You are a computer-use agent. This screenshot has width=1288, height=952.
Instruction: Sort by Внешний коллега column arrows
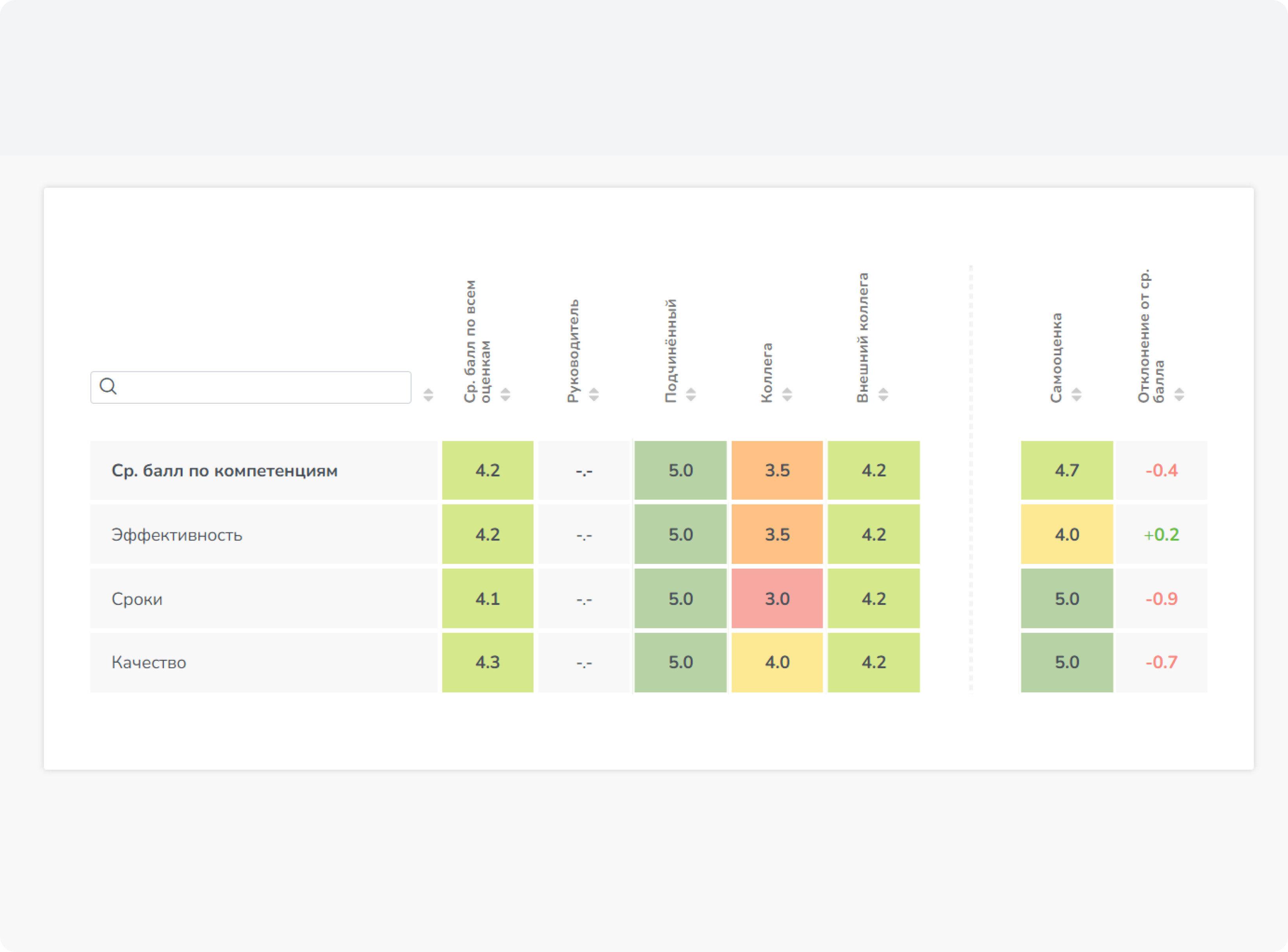coord(883,394)
